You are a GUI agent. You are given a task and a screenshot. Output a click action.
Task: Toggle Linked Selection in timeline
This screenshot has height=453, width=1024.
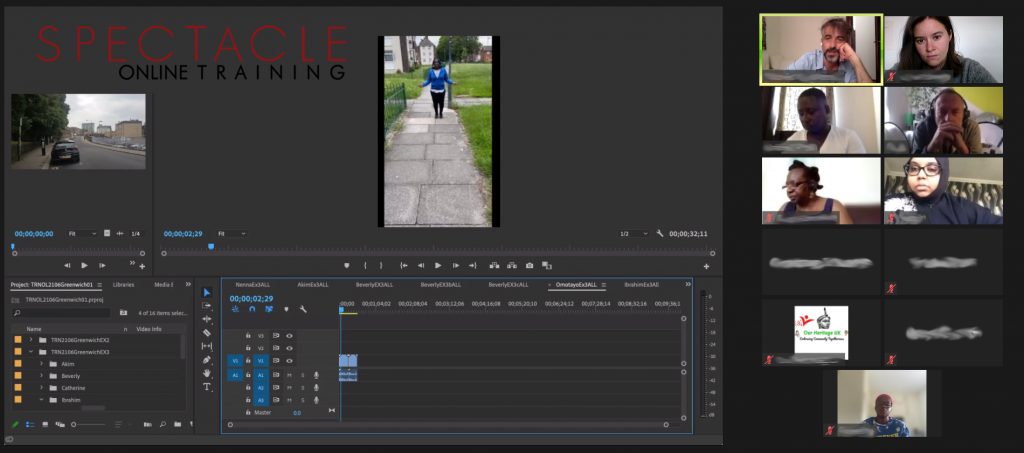pyautogui.click(x=269, y=309)
